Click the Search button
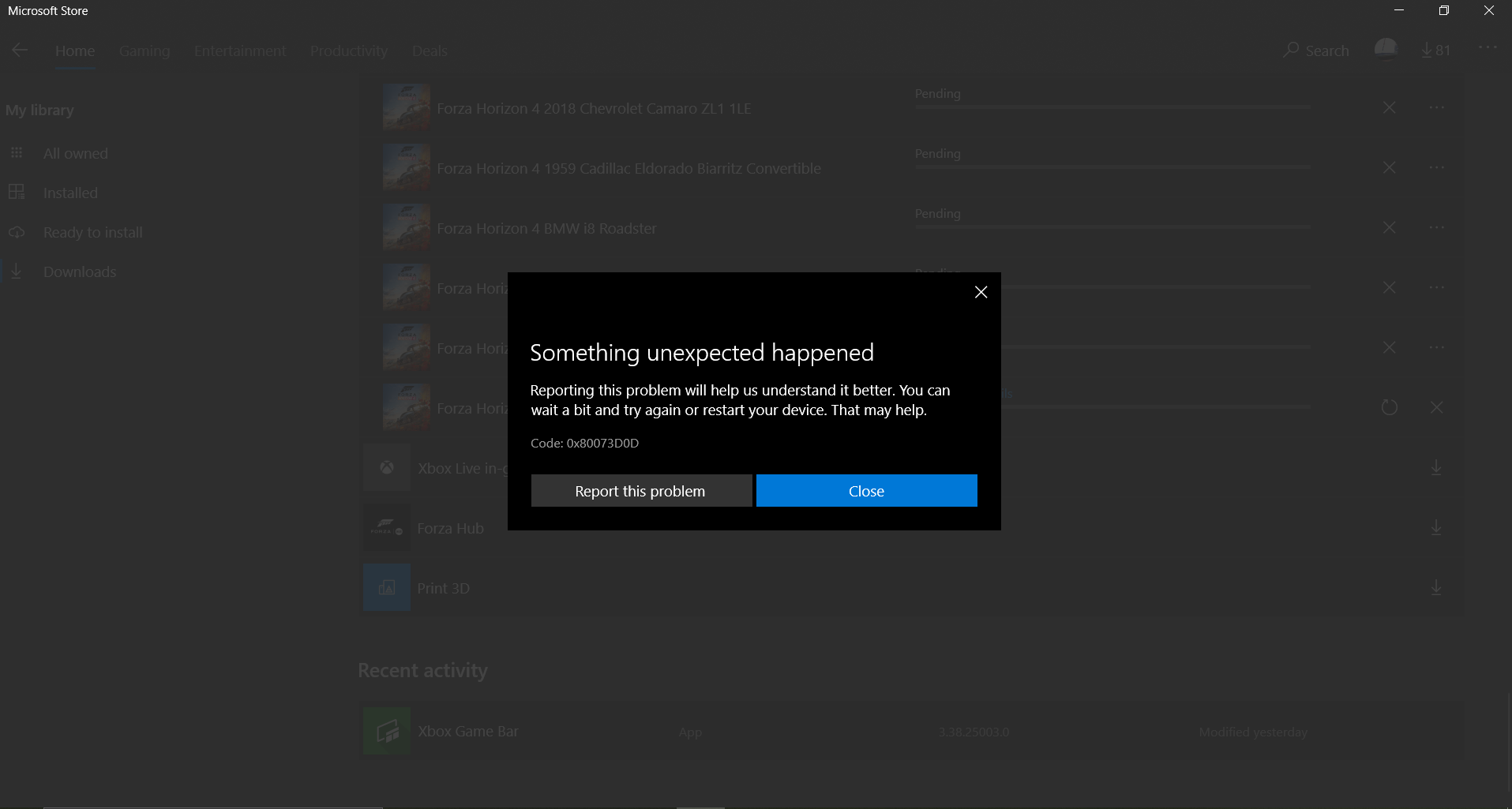 (1316, 51)
